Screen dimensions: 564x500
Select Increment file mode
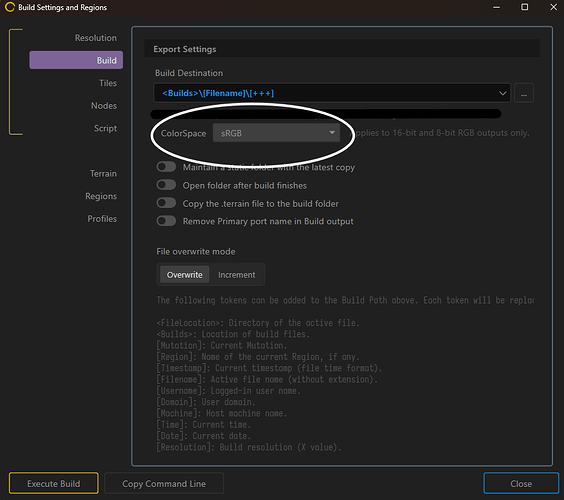pos(237,274)
